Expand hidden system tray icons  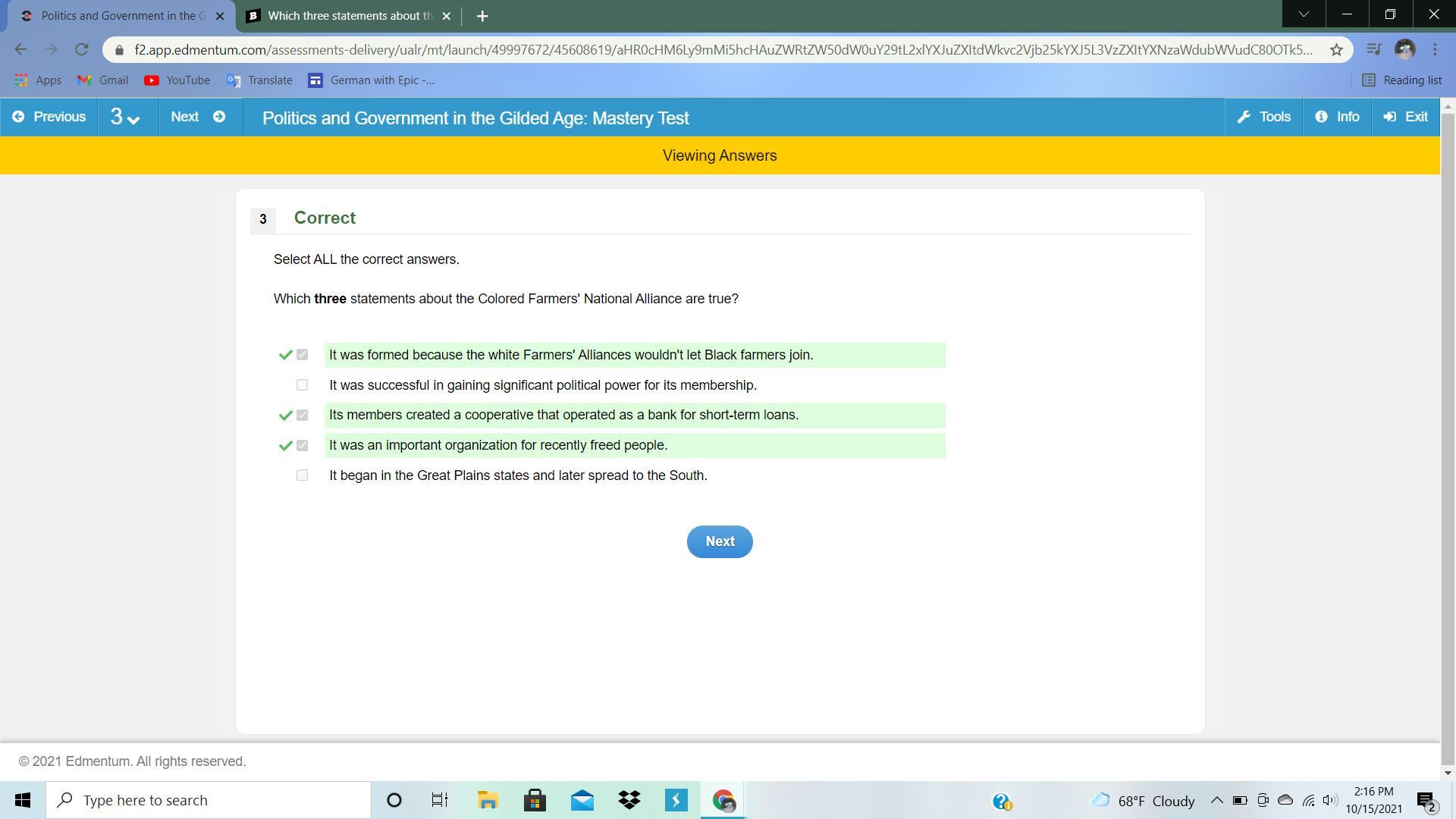pos(1216,800)
